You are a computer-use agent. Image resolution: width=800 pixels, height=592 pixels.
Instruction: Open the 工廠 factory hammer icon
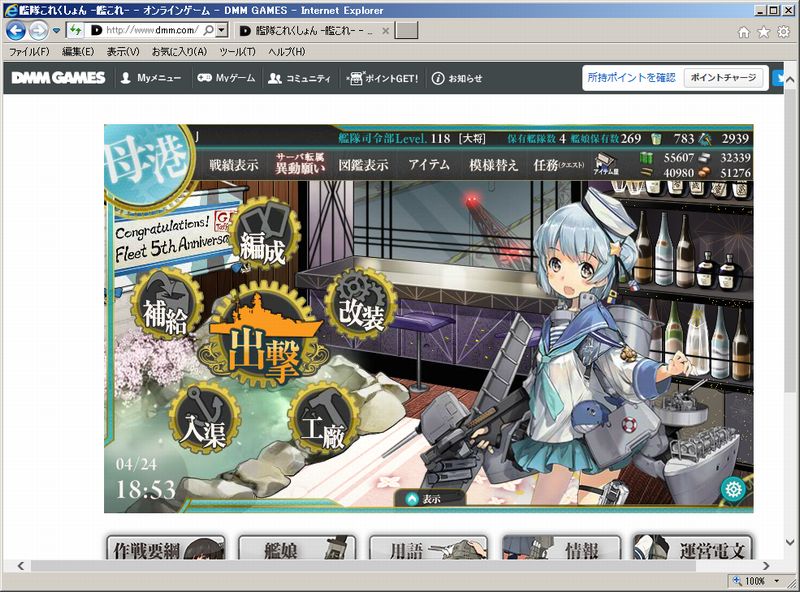[323, 419]
